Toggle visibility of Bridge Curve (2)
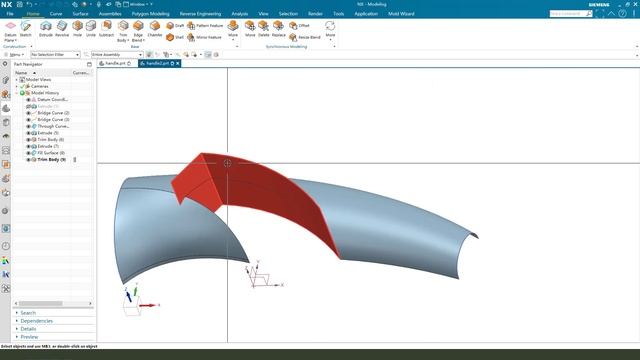Viewport: 640px width, 360px height. [x=28, y=113]
